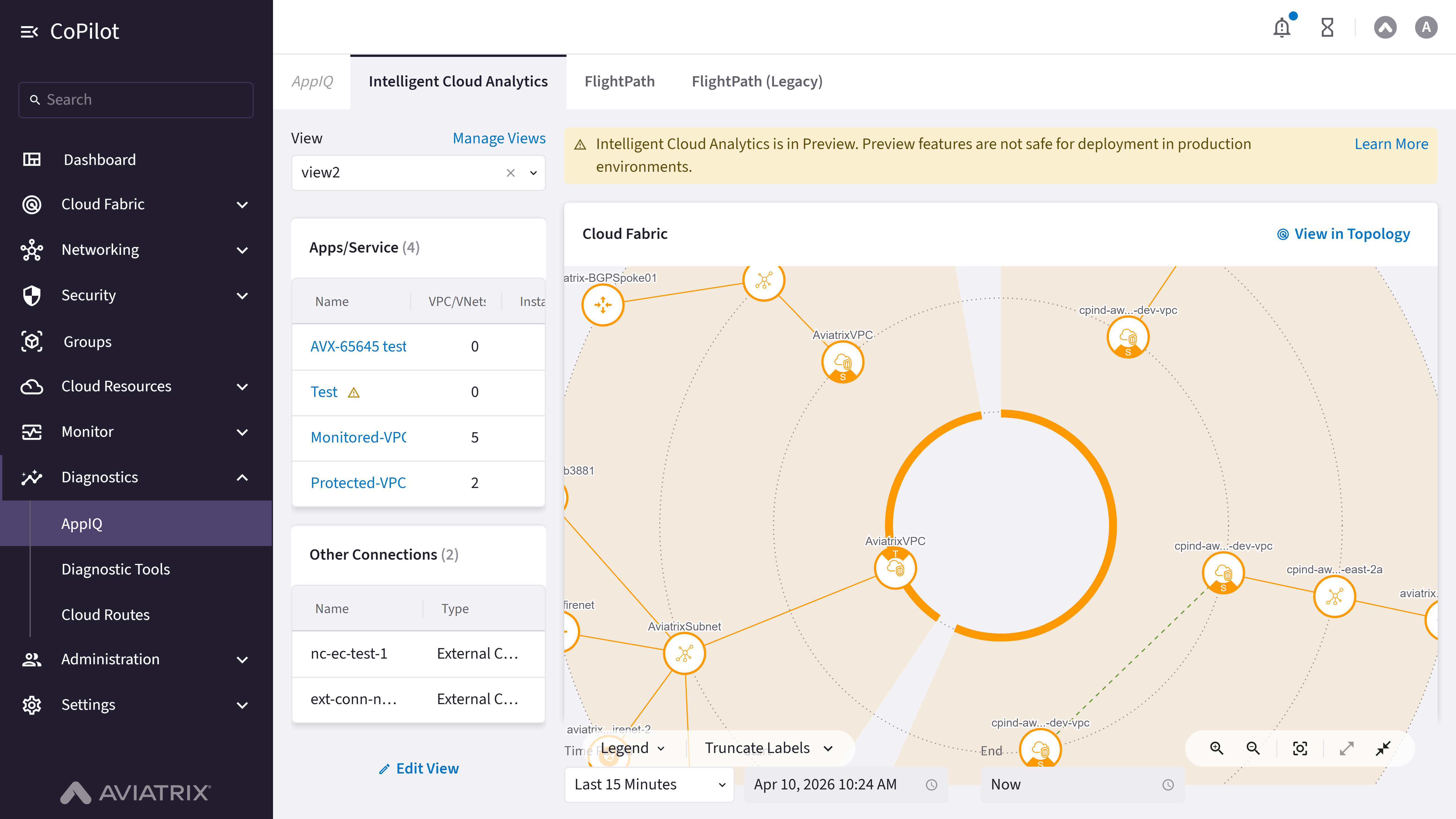Click the AviatrixSubnet gateway node
The image size is (1456, 819).
(x=684, y=653)
